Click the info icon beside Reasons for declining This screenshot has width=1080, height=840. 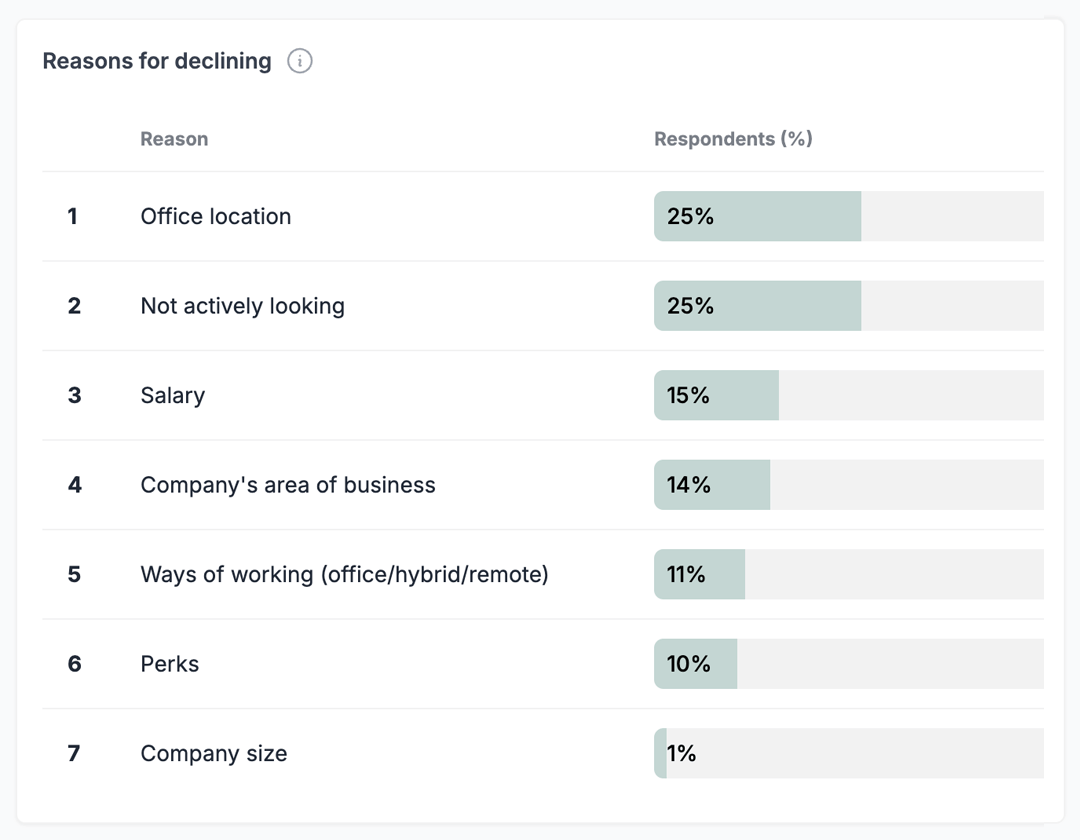pos(300,61)
